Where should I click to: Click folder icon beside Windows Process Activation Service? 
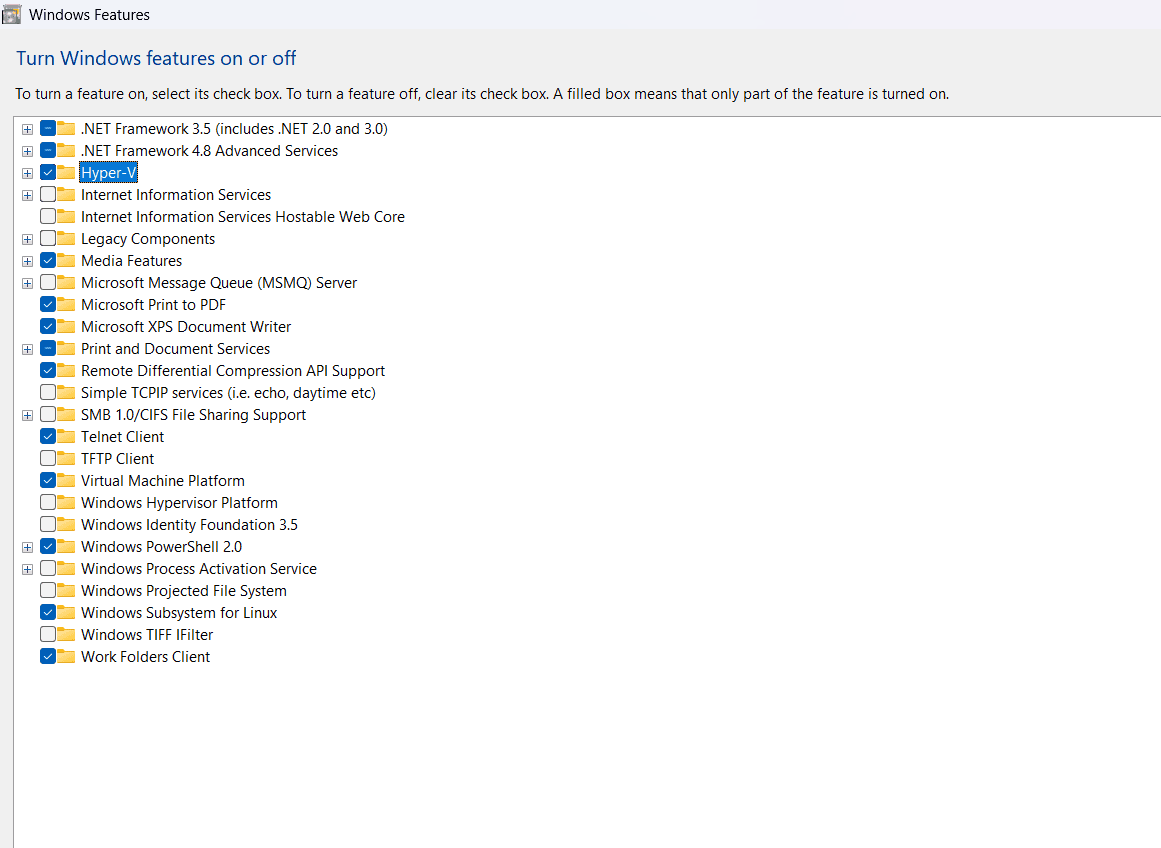(x=67, y=569)
